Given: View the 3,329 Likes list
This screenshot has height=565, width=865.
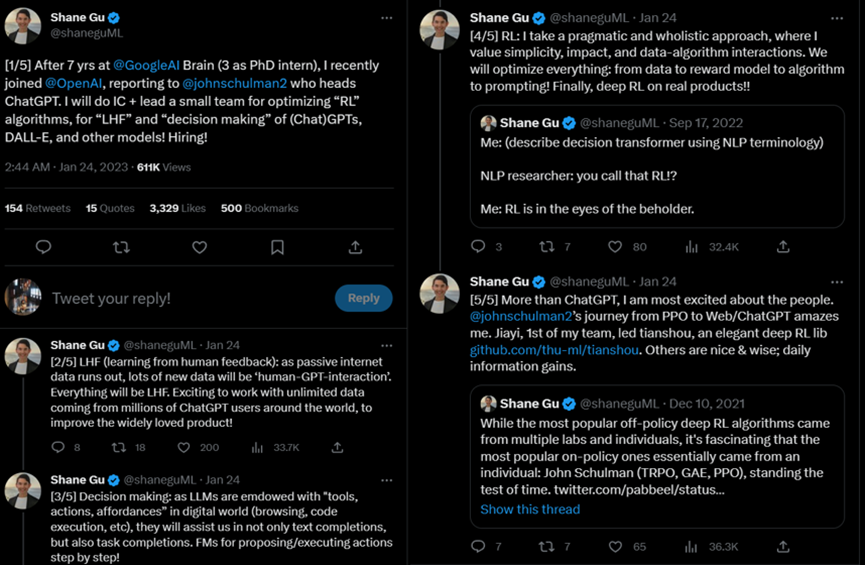Looking at the screenshot, I should click(177, 208).
